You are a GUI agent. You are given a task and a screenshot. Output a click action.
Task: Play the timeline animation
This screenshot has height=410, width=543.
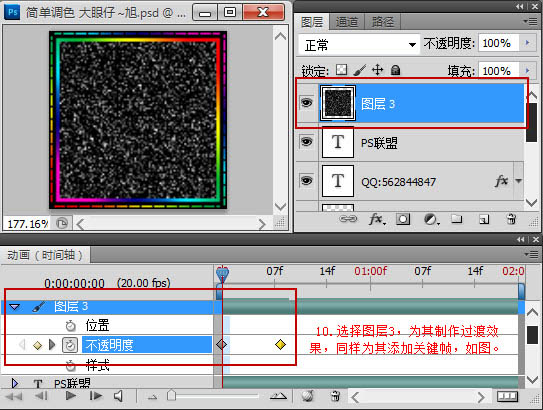click(71, 395)
